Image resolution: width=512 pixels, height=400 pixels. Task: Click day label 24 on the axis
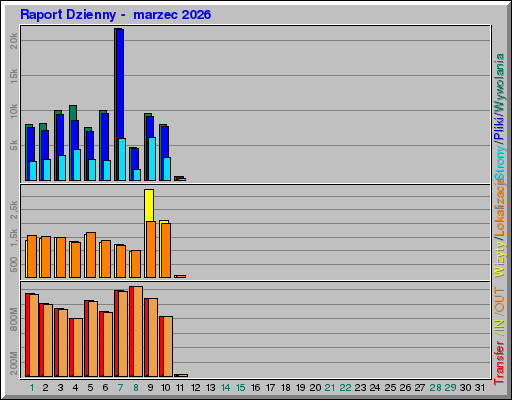[x=375, y=388]
